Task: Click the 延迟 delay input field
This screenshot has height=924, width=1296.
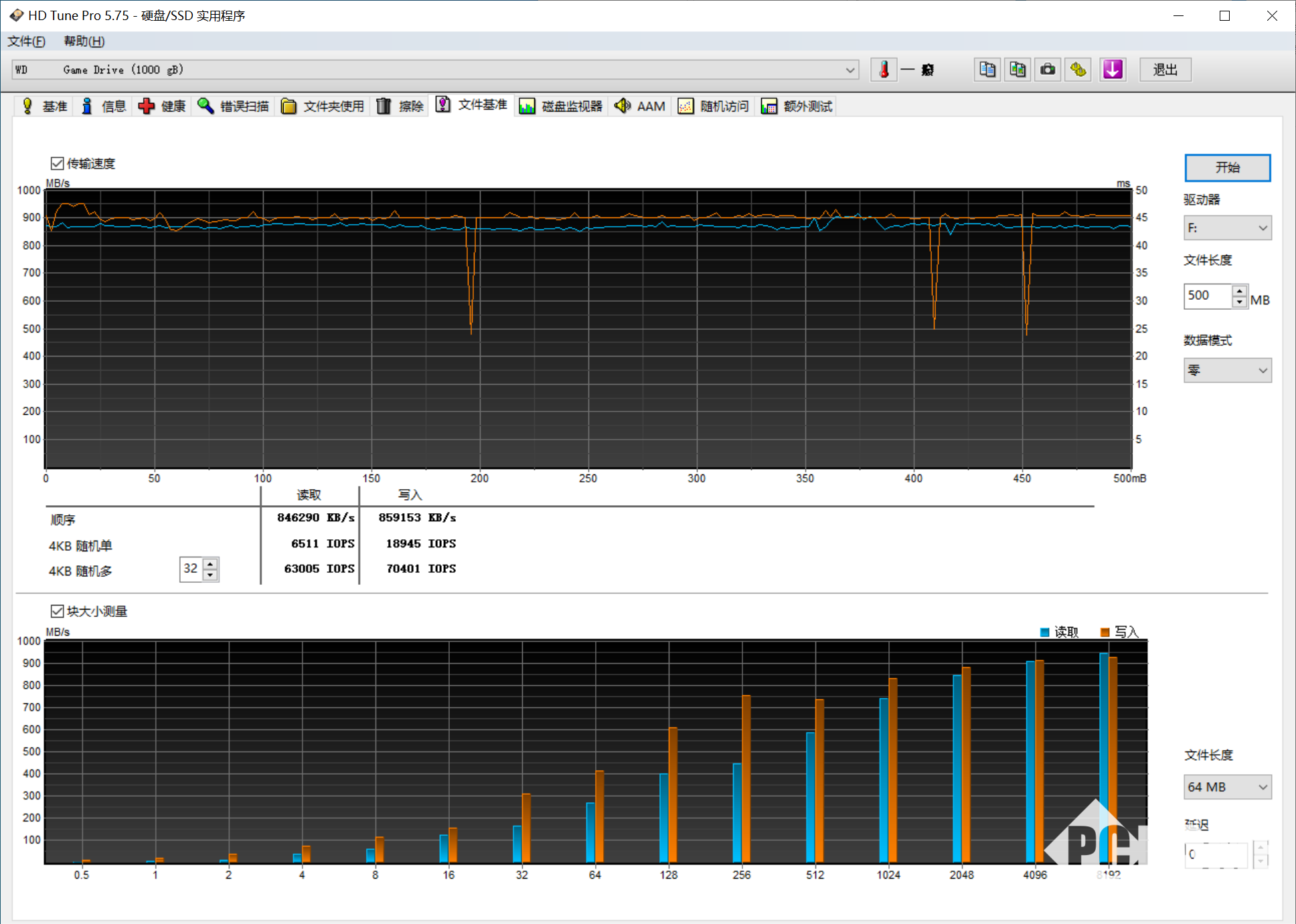Action: (x=1216, y=854)
